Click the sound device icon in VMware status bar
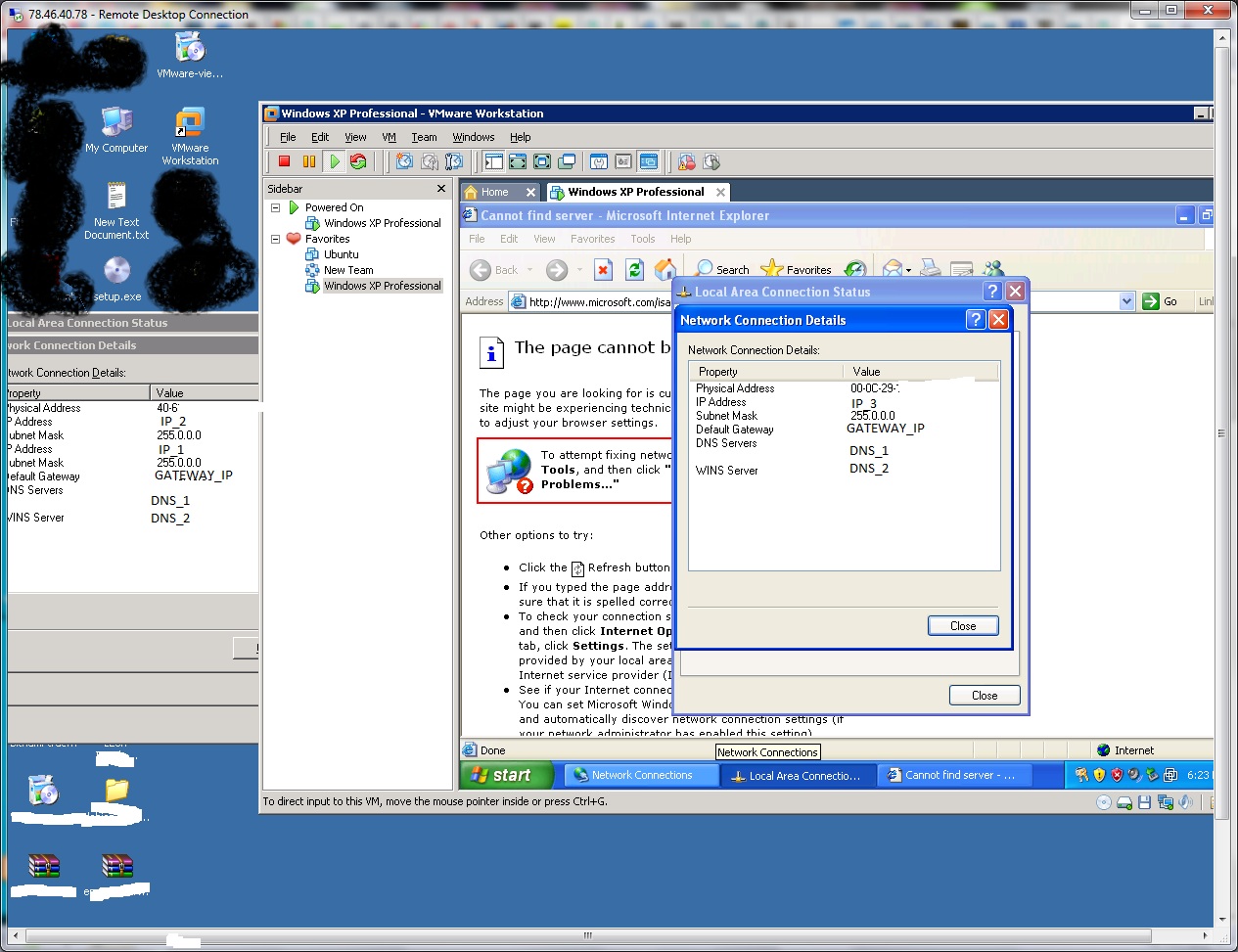Screen dimensions: 1238x952 1186,802
